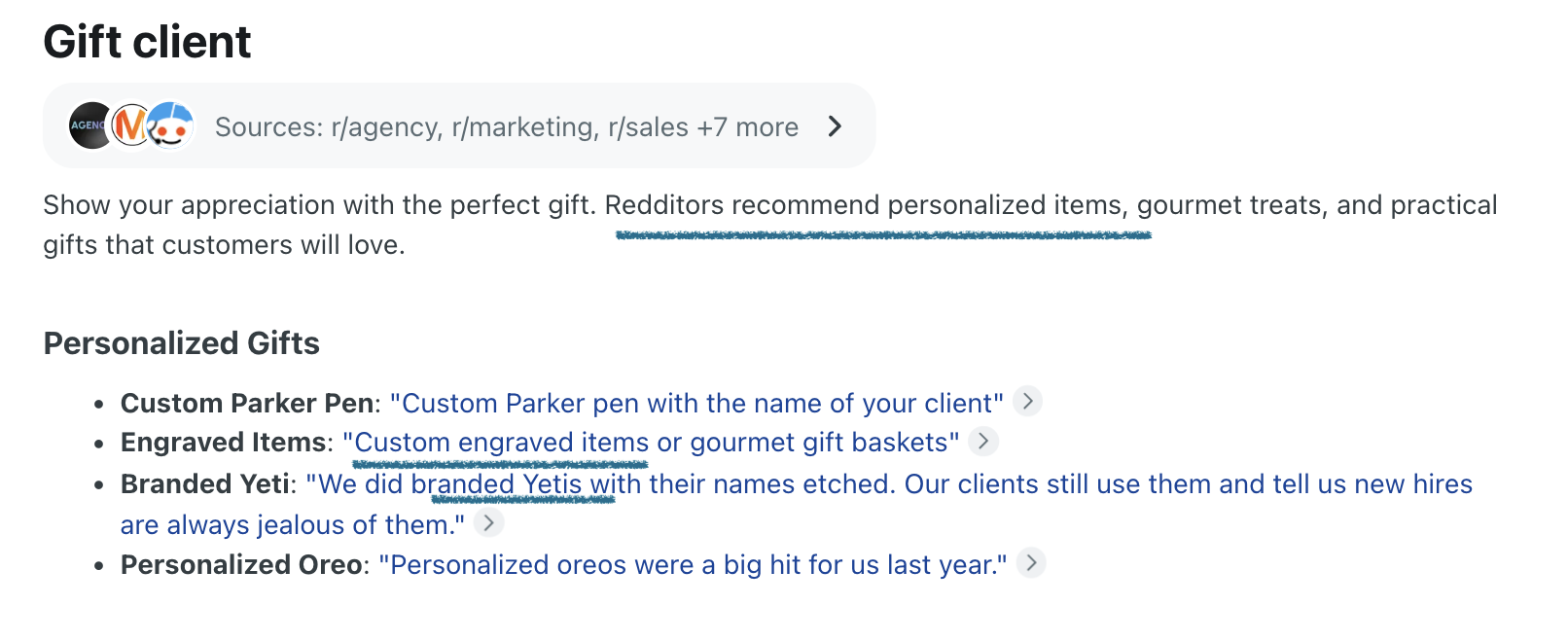Click the r/agency subreddit avatar icon
Screen dimensions: 1568x642
(90, 125)
